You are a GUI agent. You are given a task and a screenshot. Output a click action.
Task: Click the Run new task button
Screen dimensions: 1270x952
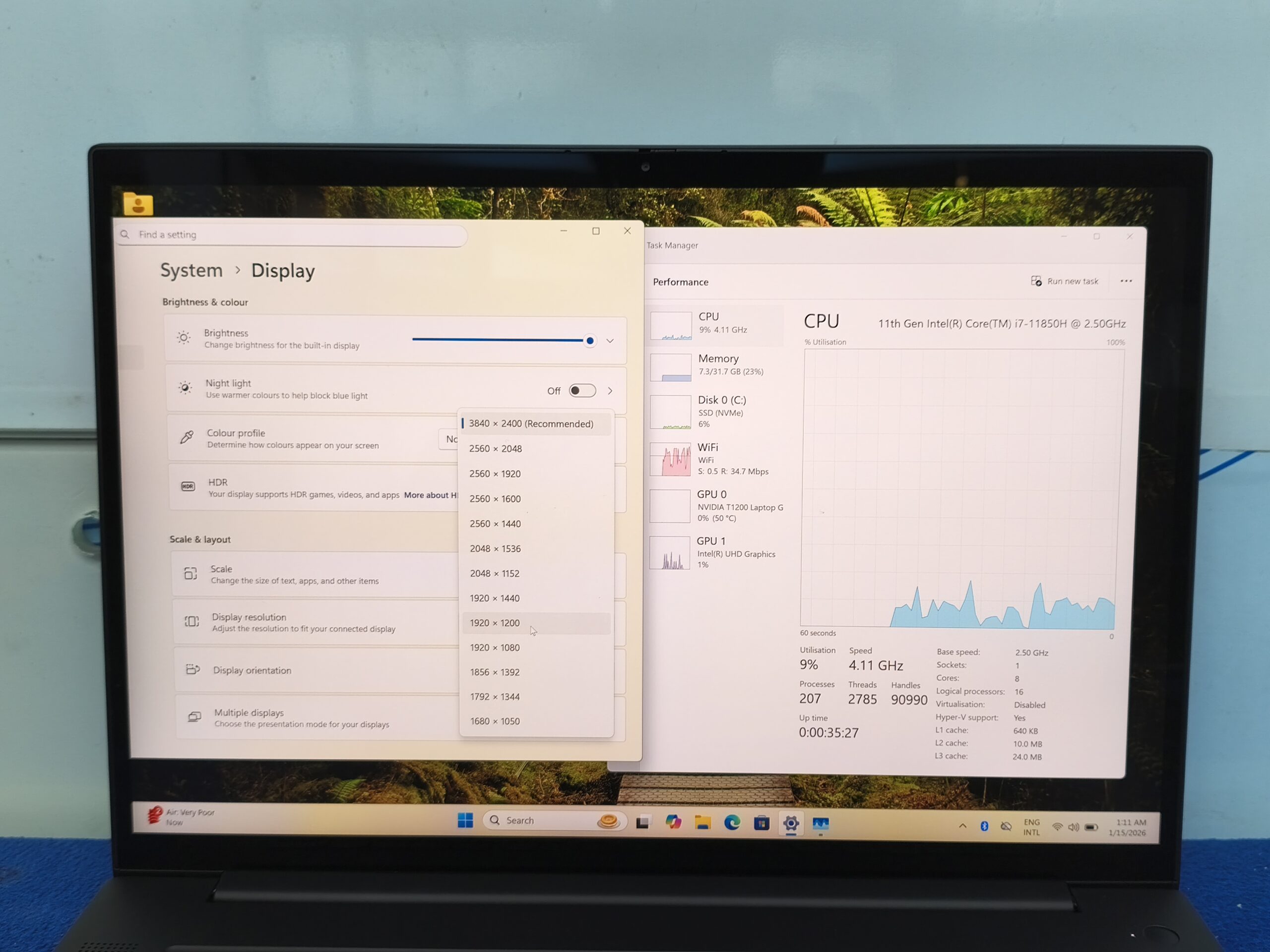(x=1065, y=281)
